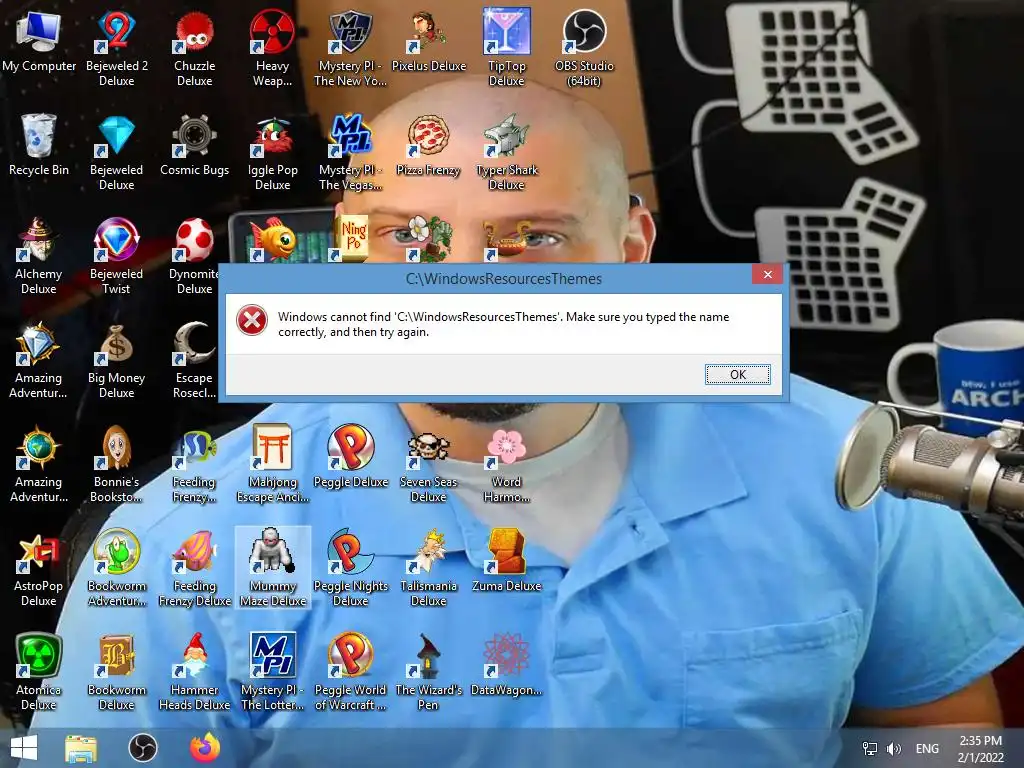Select Bonnie's Bookstore shortcut
Screen dimensions: 1024x768
116,464
